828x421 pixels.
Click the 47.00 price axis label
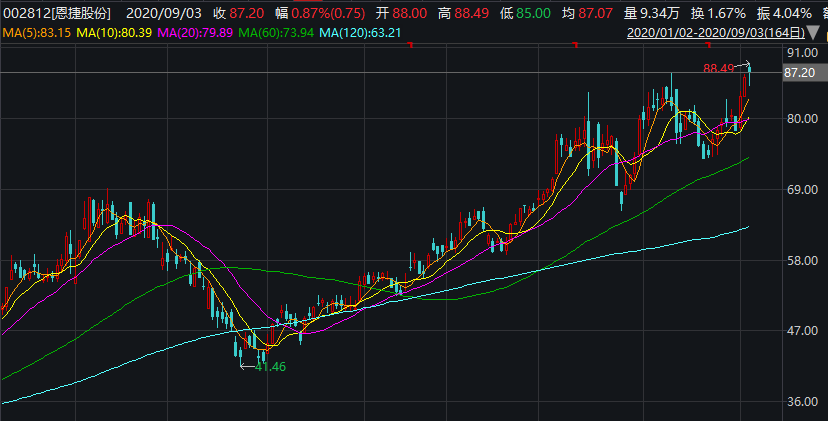coord(801,331)
